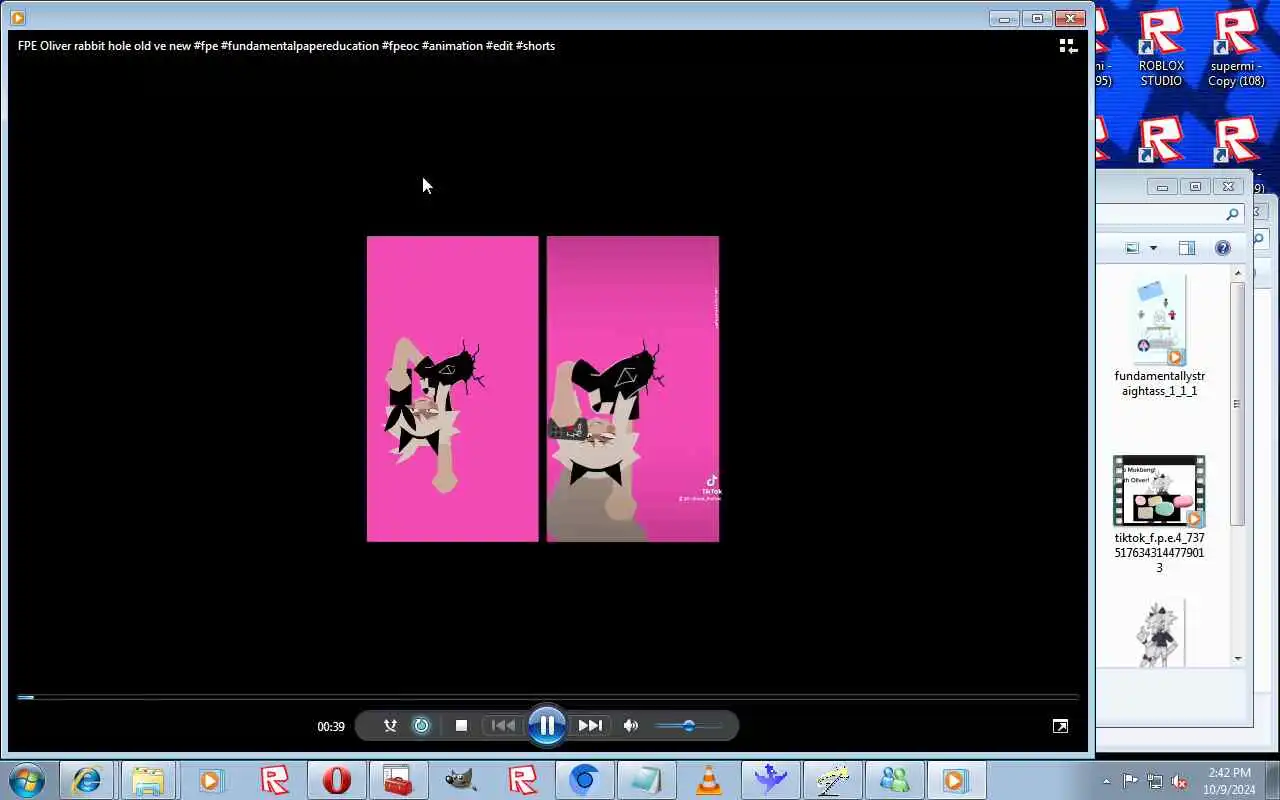Viewport: 1280px width, 800px height.
Task: Click the Windows Media Player title icon
Action: tap(17, 17)
